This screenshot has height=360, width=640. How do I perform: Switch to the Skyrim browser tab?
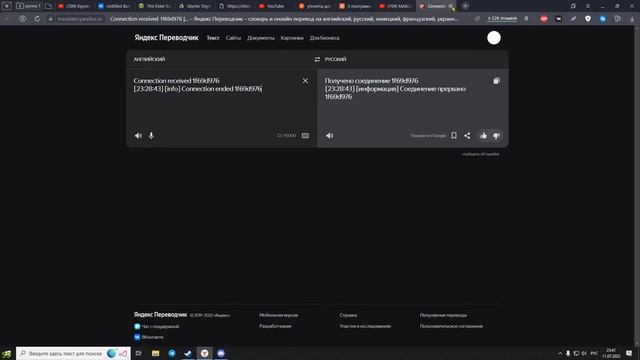194,6
